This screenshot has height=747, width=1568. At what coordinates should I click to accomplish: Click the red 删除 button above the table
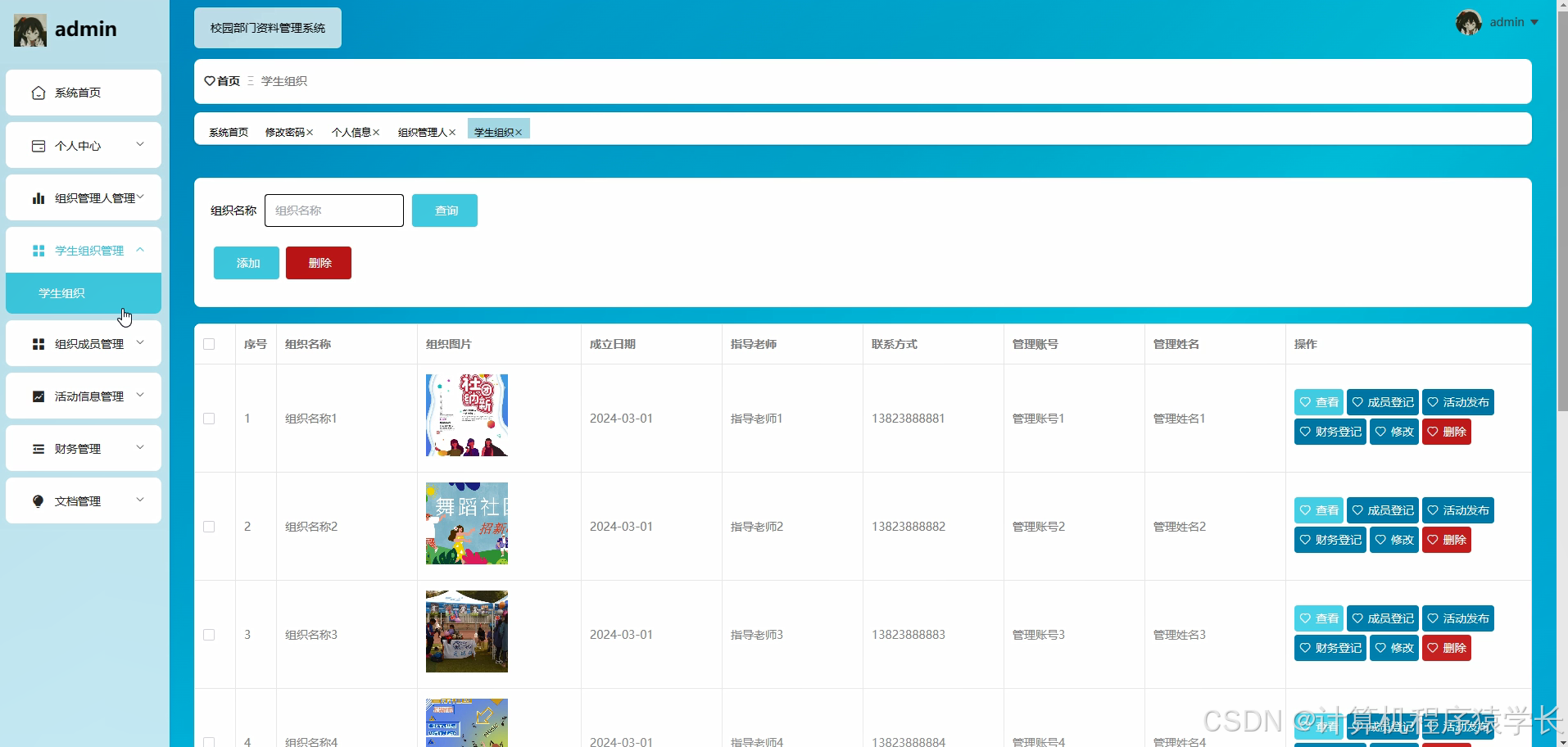point(319,263)
